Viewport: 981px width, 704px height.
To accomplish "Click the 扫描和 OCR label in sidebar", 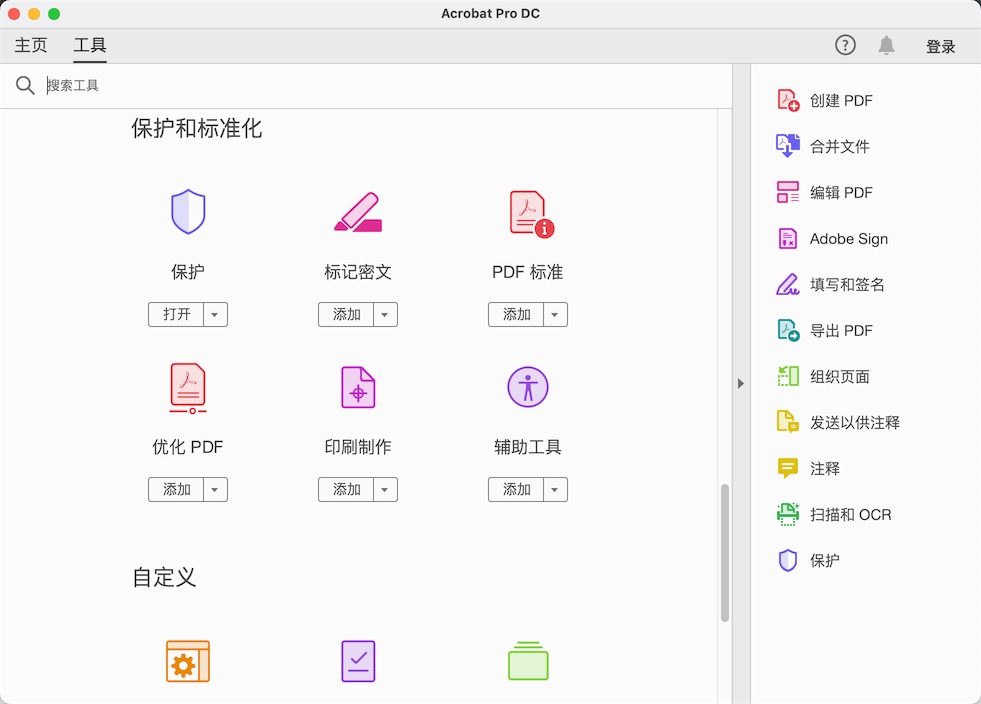I will click(850, 514).
